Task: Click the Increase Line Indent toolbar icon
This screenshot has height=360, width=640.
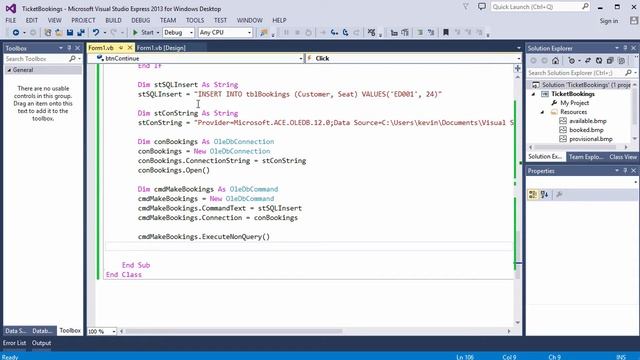Action: (x=405, y=32)
